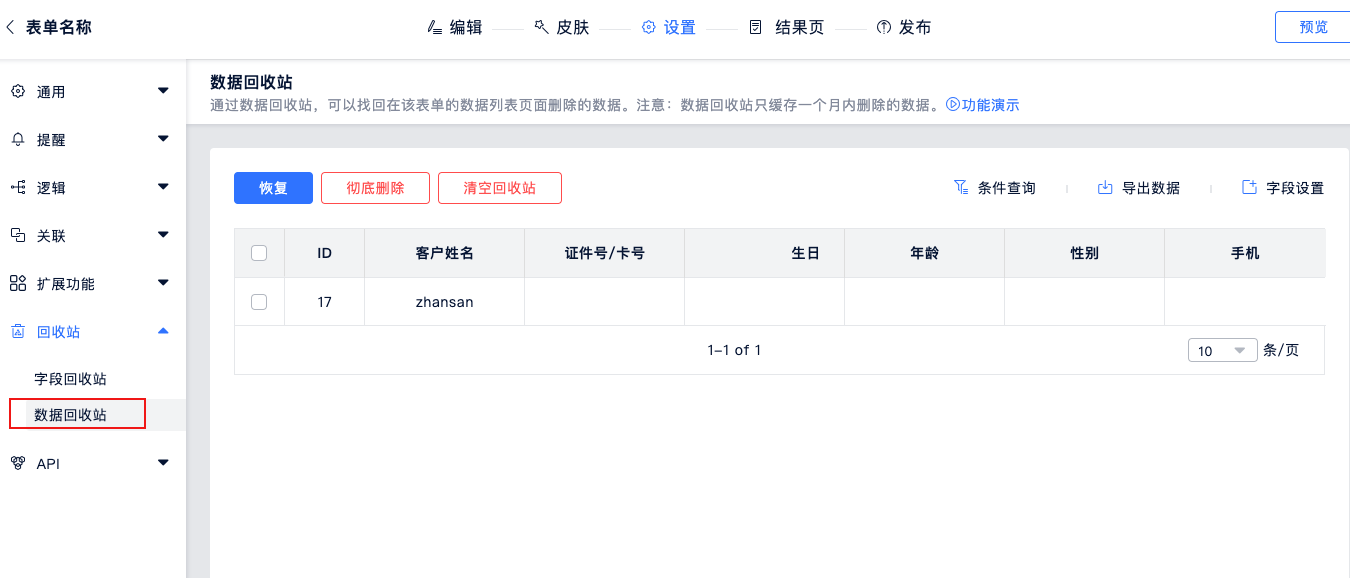
Task: Click the 导出数据 export icon
Action: pyautogui.click(x=1105, y=187)
